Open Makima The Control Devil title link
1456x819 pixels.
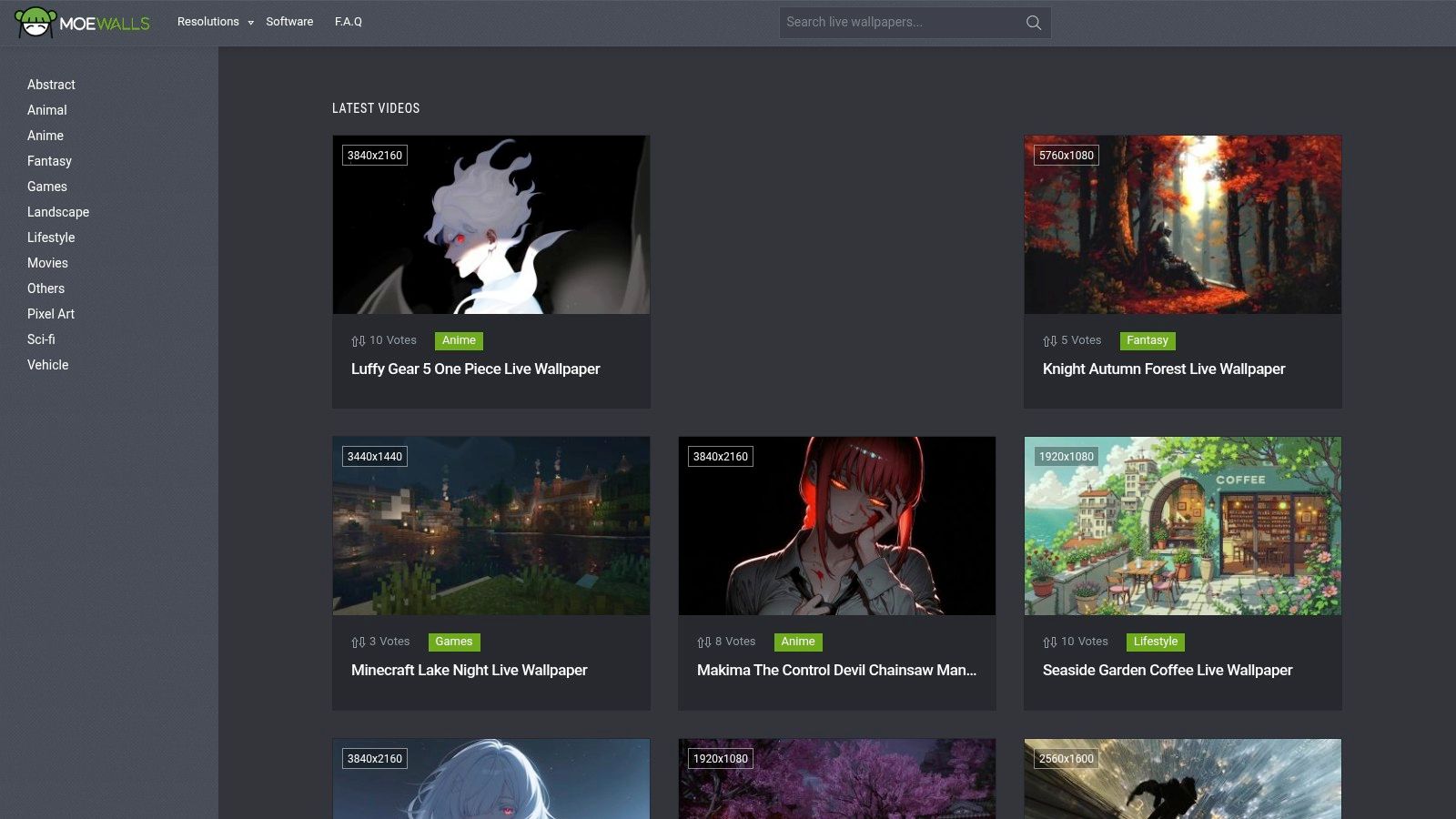click(x=837, y=670)
